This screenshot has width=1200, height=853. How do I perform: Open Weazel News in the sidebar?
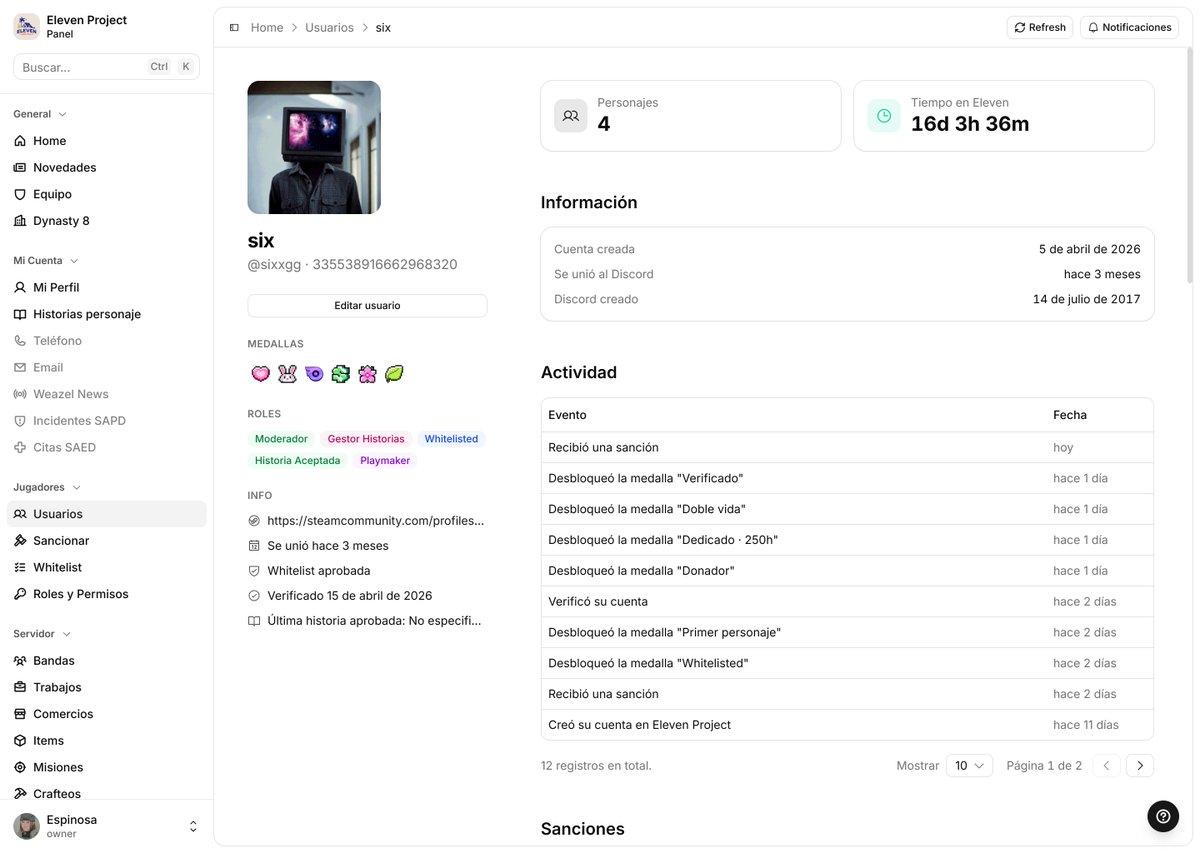[106, 394]
